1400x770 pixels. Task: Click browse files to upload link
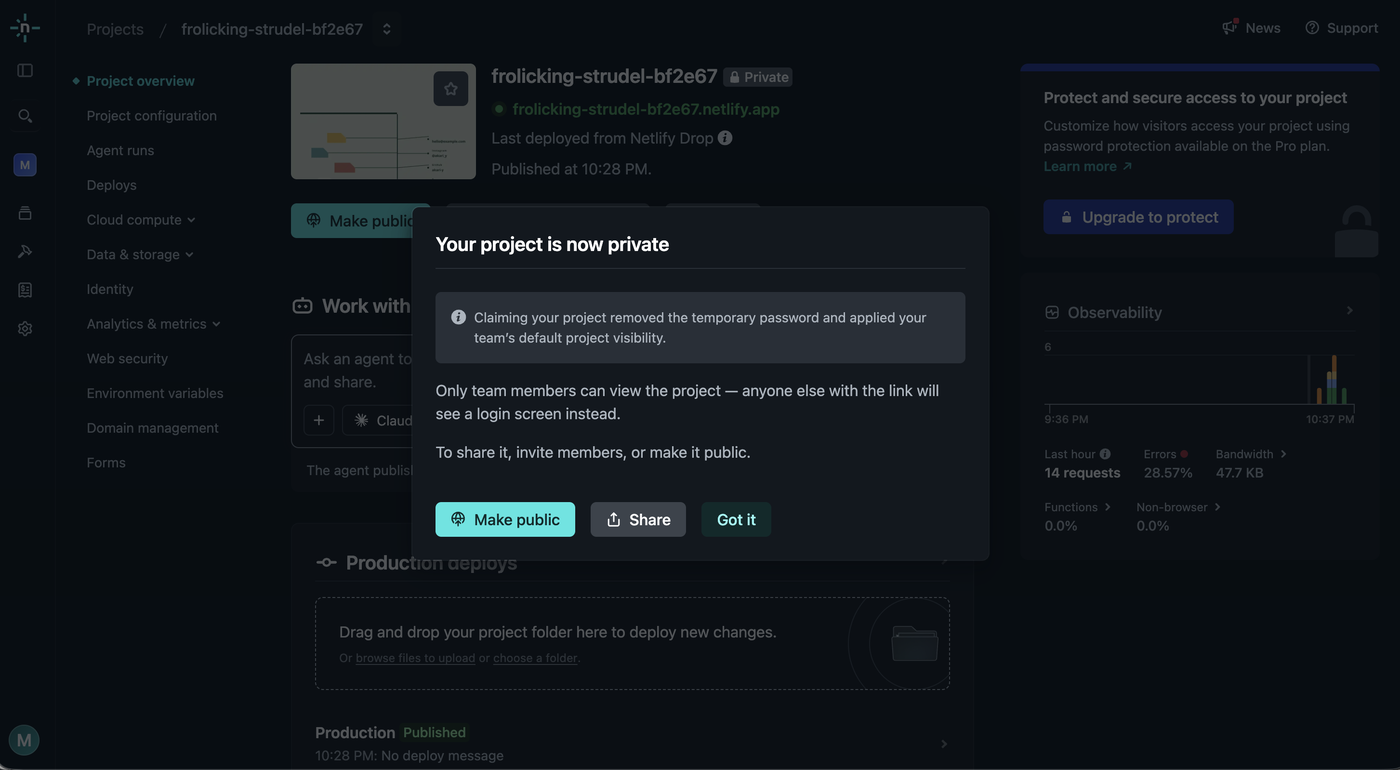[x=415, y=658]
